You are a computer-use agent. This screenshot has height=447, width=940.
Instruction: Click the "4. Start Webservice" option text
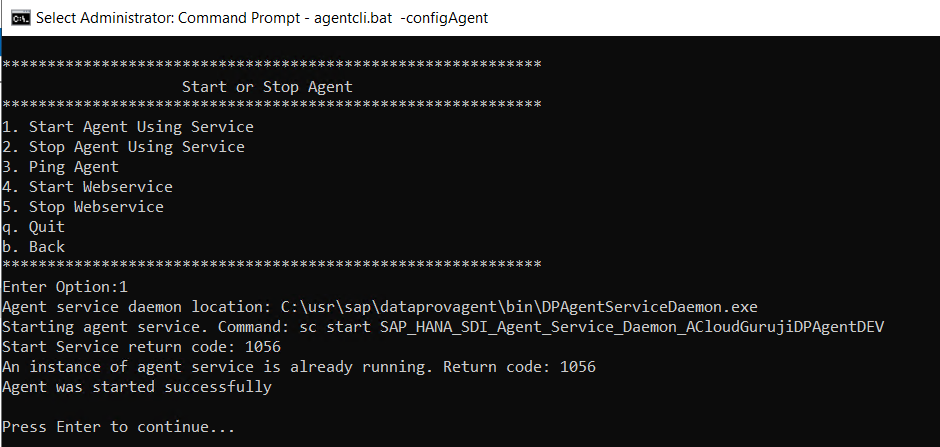[88, 187]
